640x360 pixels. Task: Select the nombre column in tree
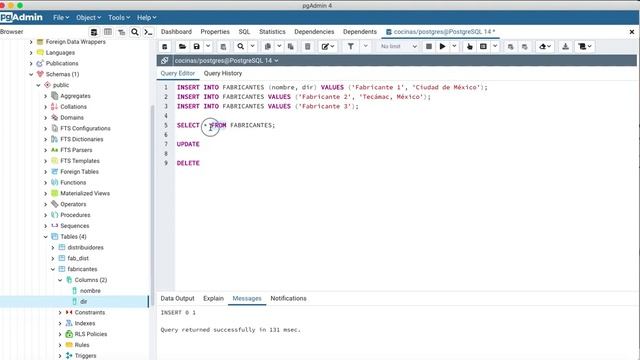(90, 291)
